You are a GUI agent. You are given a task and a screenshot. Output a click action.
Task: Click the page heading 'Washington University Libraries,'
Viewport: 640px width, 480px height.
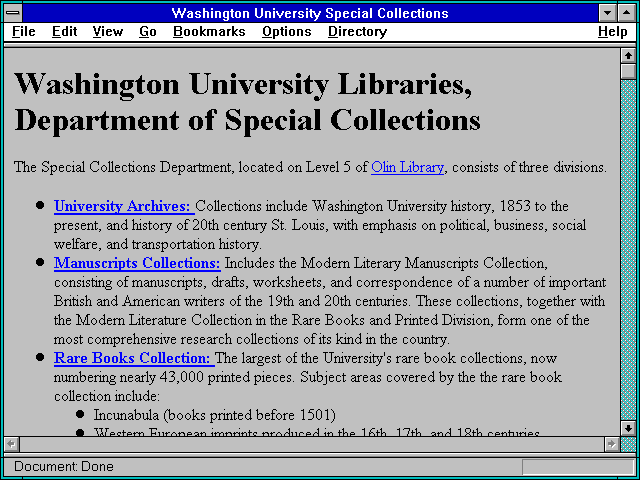(x=243, y=84)
